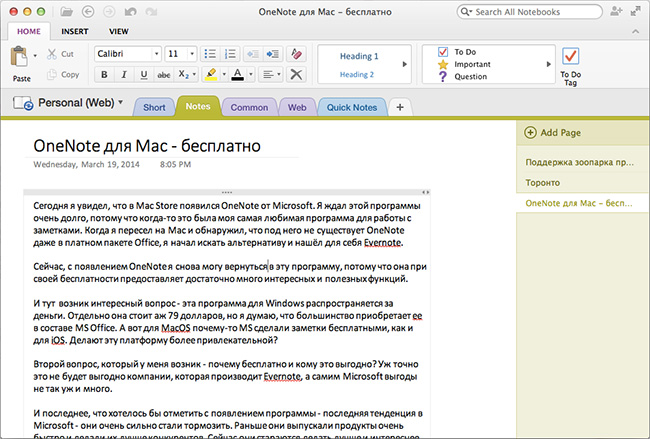Image resolution: width=650 pixels, height=439 pixels.
Task: Toggle underline formatting
Action: click(144, 75)
